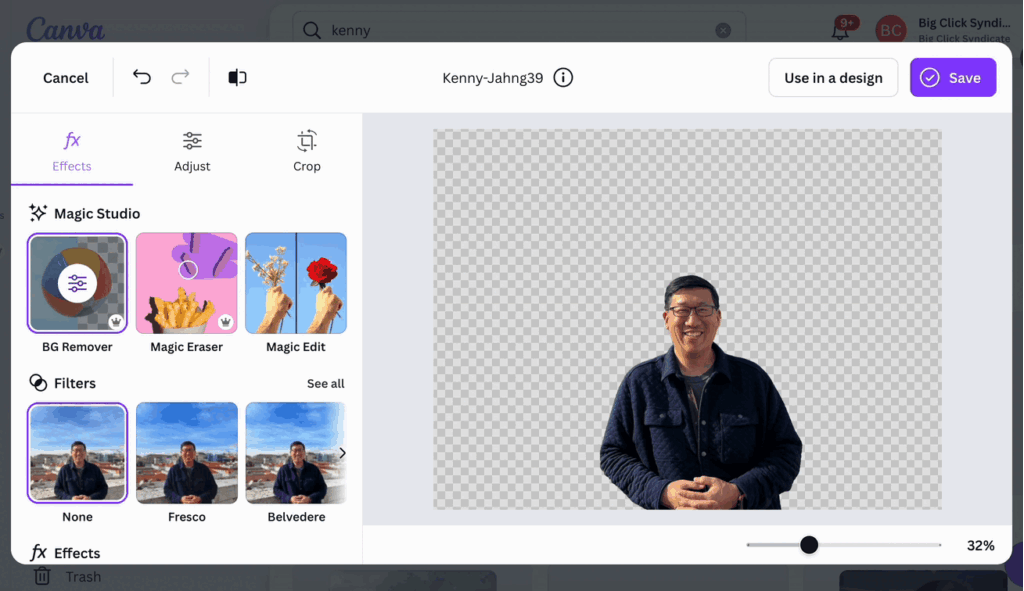1024x591 pixels.
Task: Select the Magic Edit tool
Action: pyautogui.click(x=296, y=282)
